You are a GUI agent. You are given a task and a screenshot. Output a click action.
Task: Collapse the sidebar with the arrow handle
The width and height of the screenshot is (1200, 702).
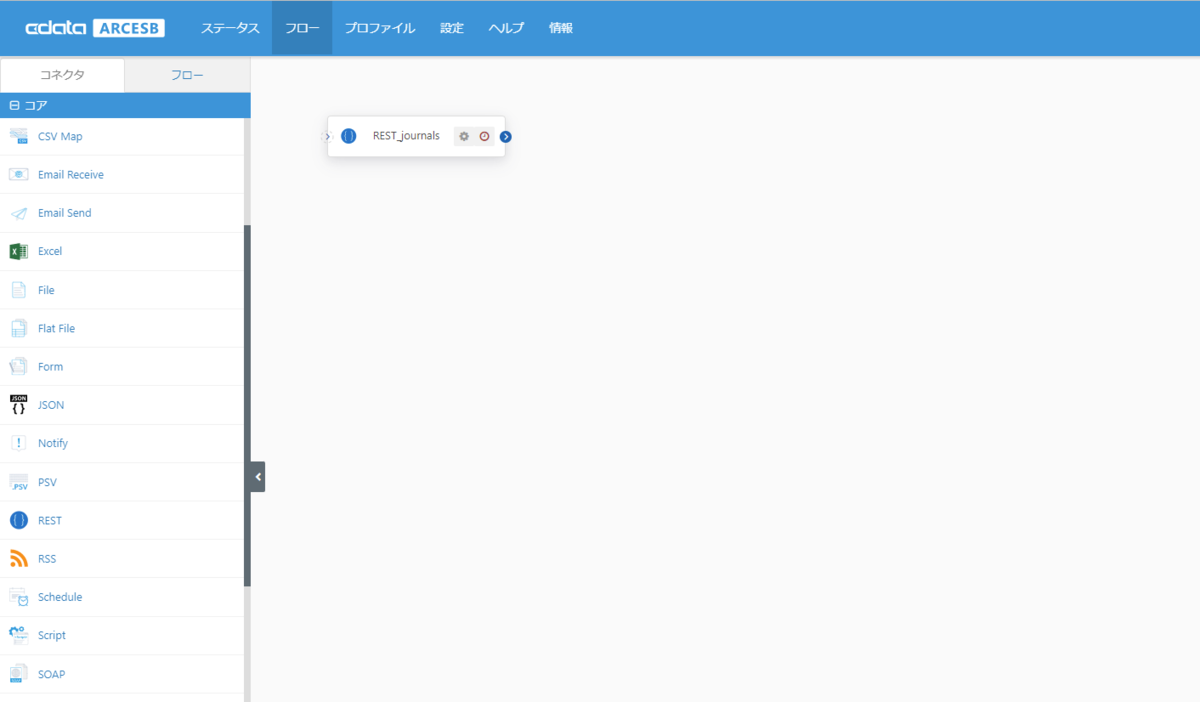(258, 477)
